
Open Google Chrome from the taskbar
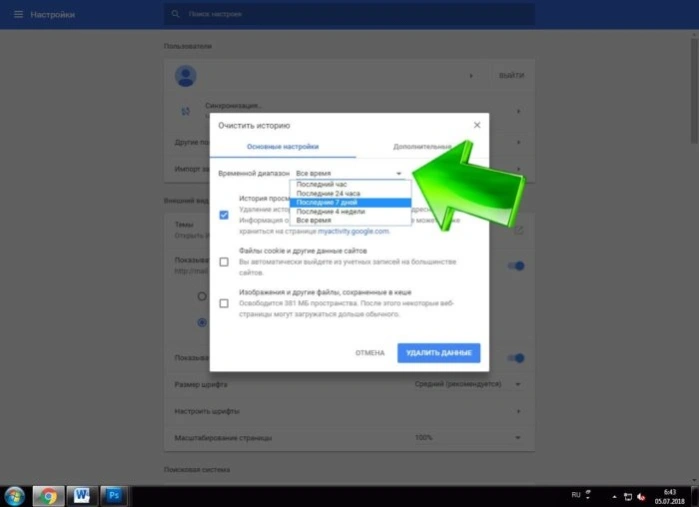pos(48,496)
